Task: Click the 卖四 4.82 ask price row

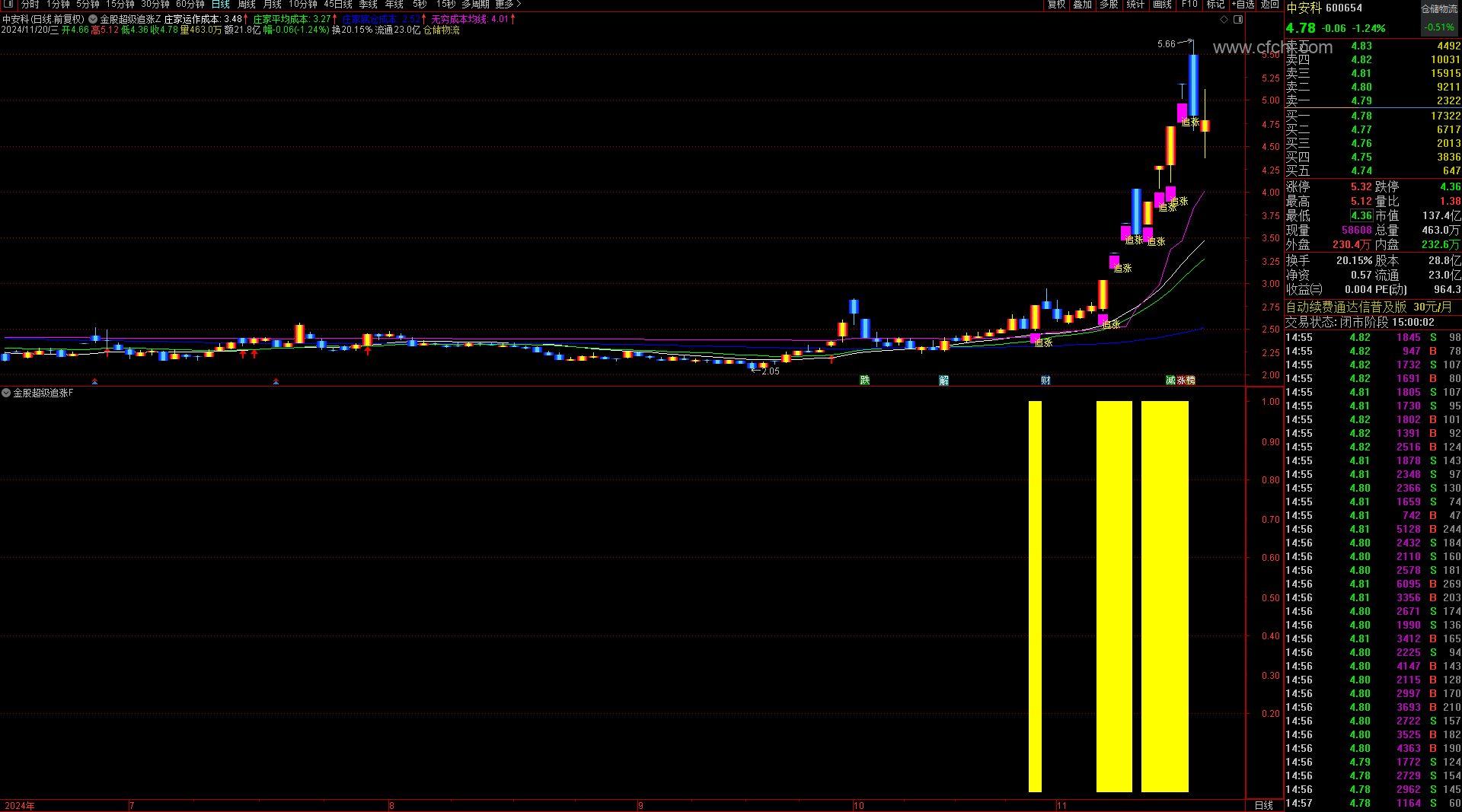Action: tap(1373, 59)
